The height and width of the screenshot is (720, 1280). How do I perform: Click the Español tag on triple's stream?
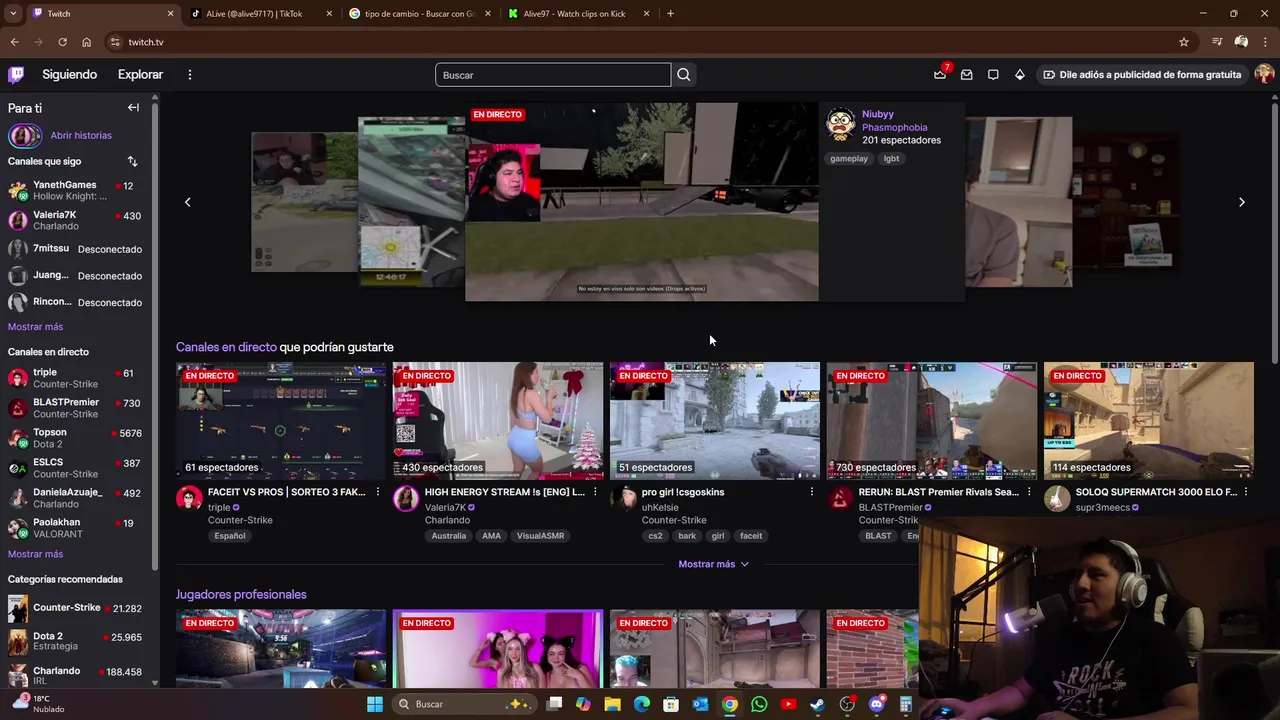(x=229, y=536)
